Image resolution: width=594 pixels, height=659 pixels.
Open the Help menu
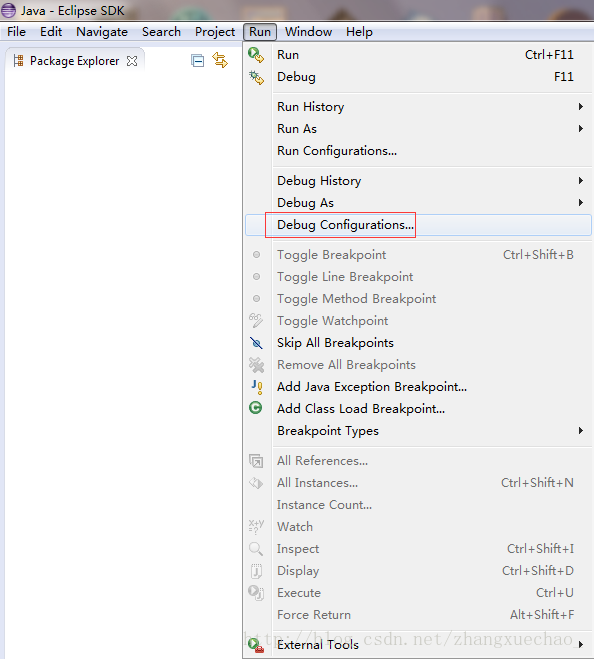coord(359,32)
